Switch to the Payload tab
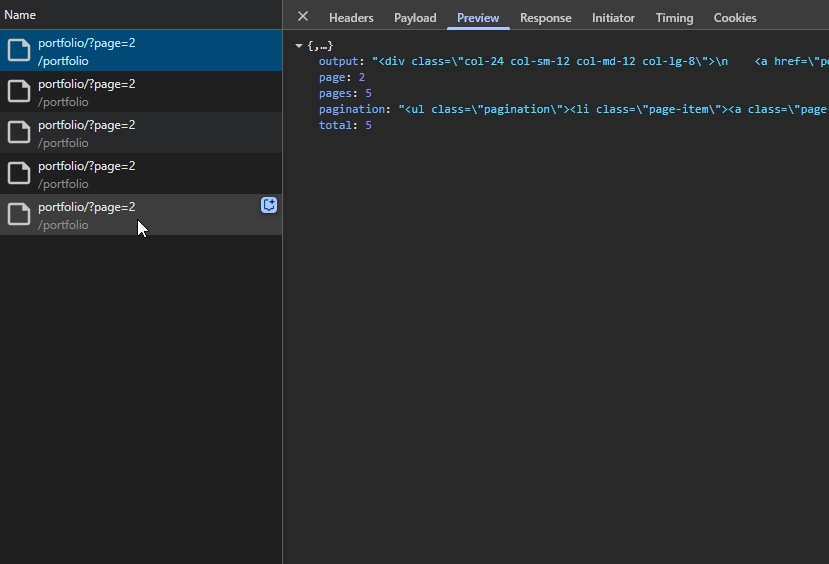Screen dimensions: 829x564 tap(415, 17)
